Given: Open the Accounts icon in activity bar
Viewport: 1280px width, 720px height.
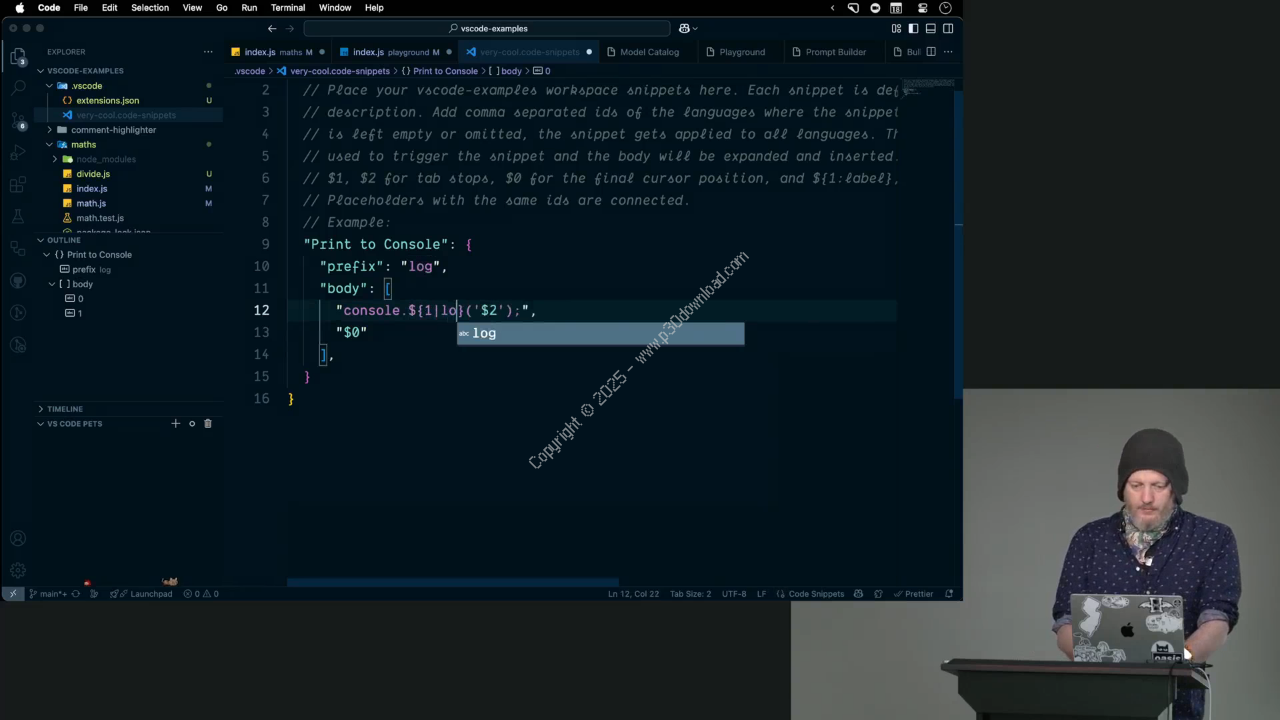Looking at the screenshot, I should pyautogui.click(x=18, y=539).
